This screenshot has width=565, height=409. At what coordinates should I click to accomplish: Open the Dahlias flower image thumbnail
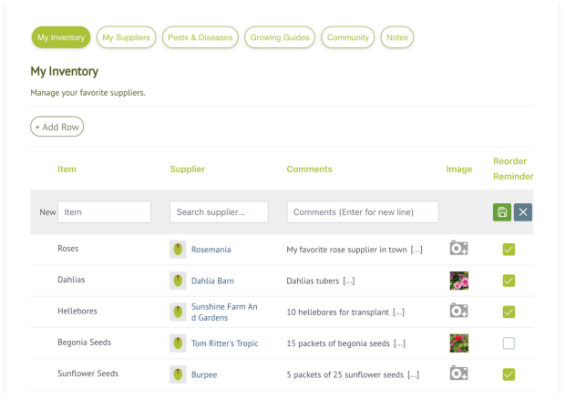click(x=459, y=281)
